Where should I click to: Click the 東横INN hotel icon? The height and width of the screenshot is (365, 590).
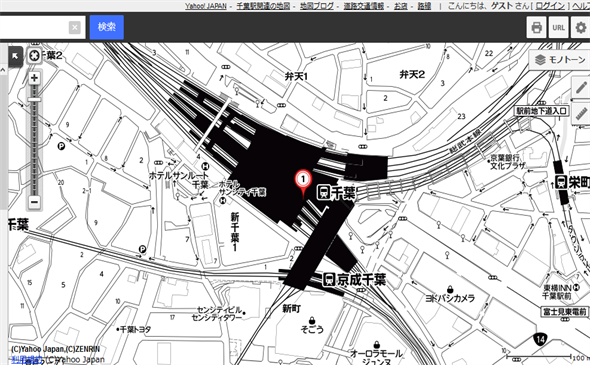click(x=576, y=288)
